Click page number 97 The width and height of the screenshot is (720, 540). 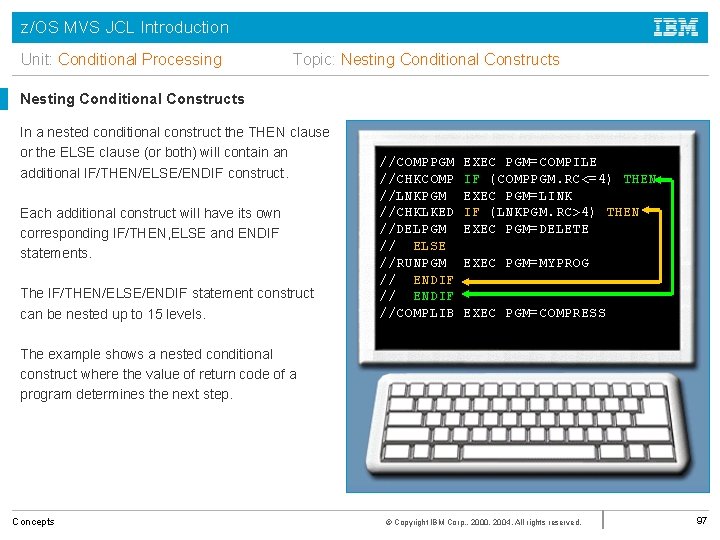click(701, 521)
